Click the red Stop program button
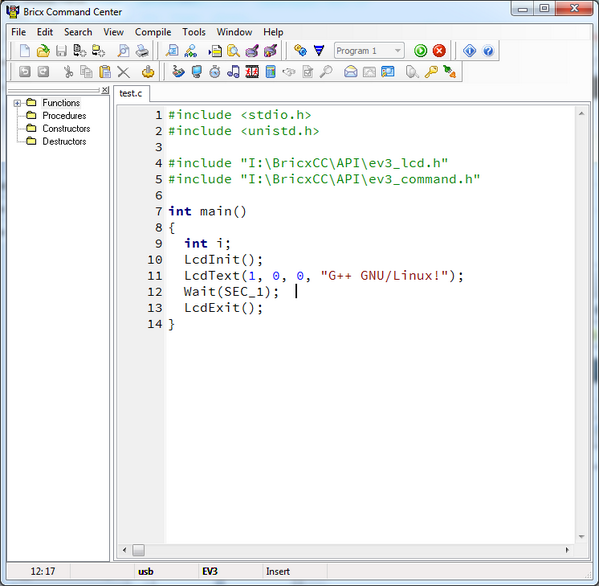 (439, 51)
